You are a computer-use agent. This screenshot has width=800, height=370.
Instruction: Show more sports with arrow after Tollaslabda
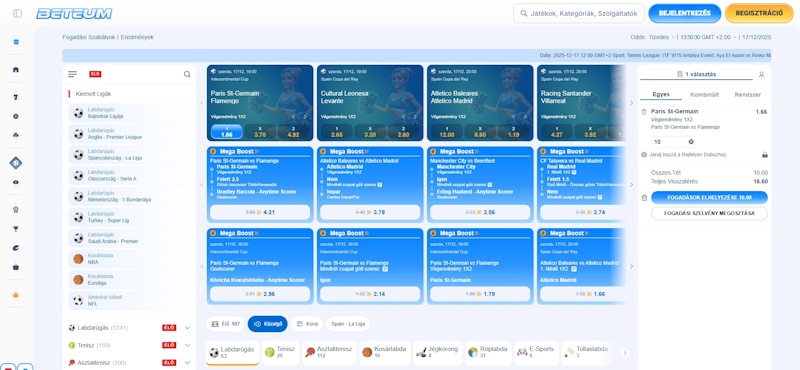coord(624,353)
